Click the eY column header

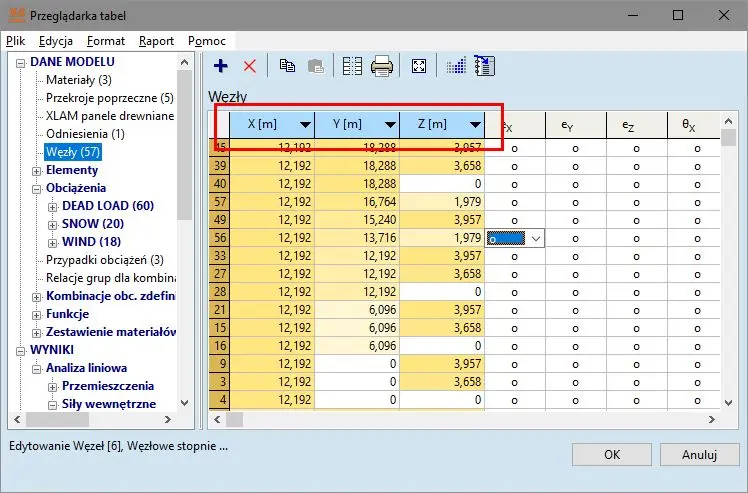click(567, 125)
